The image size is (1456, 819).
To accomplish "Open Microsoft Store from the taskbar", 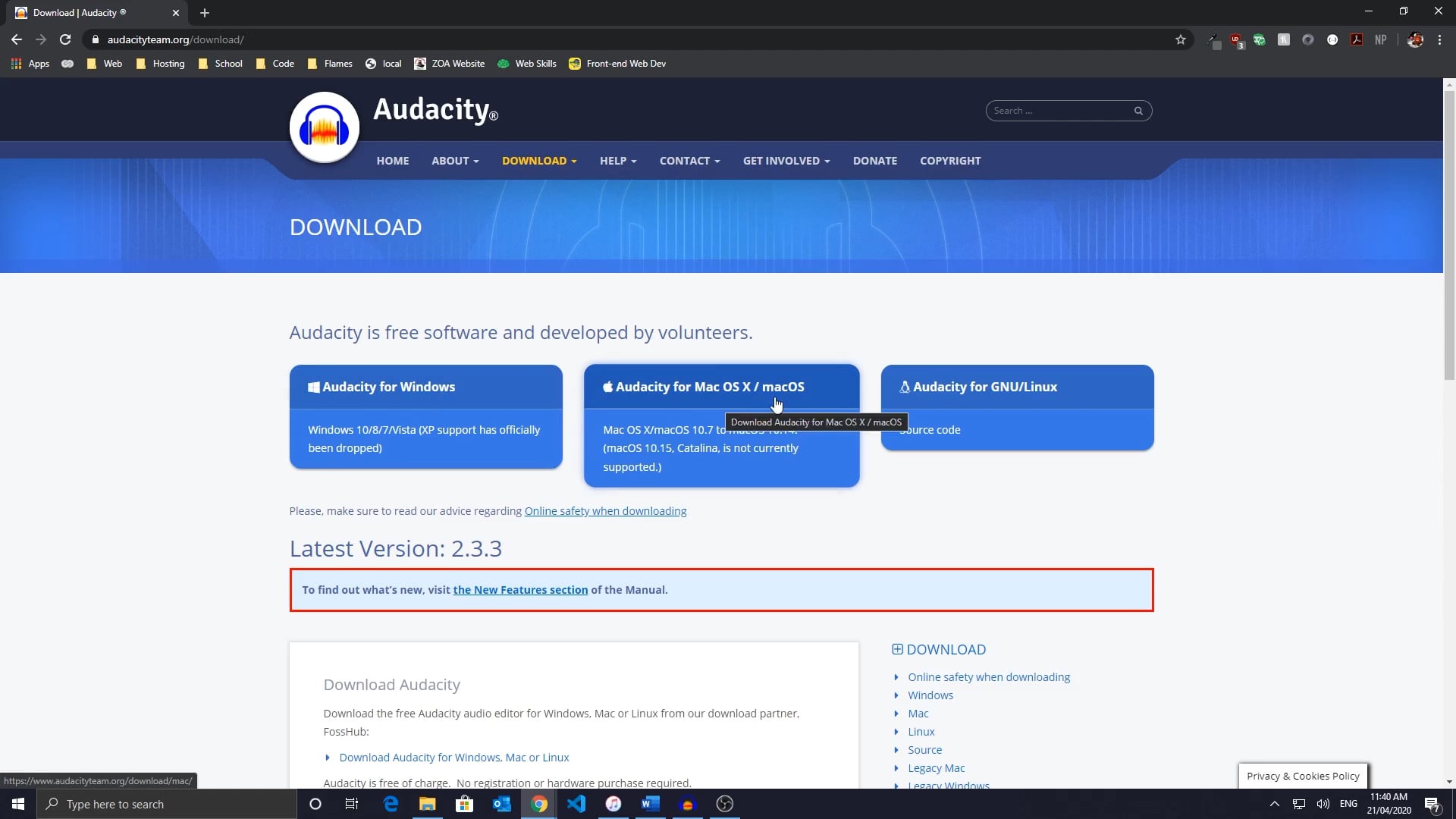I will point(464,804).
